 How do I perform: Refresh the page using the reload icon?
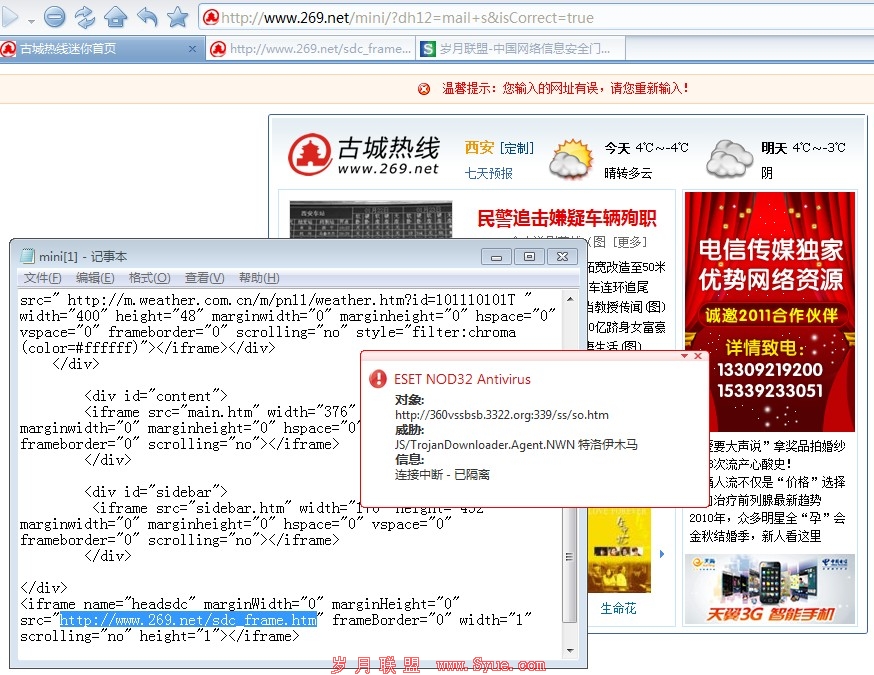(85, 17)
